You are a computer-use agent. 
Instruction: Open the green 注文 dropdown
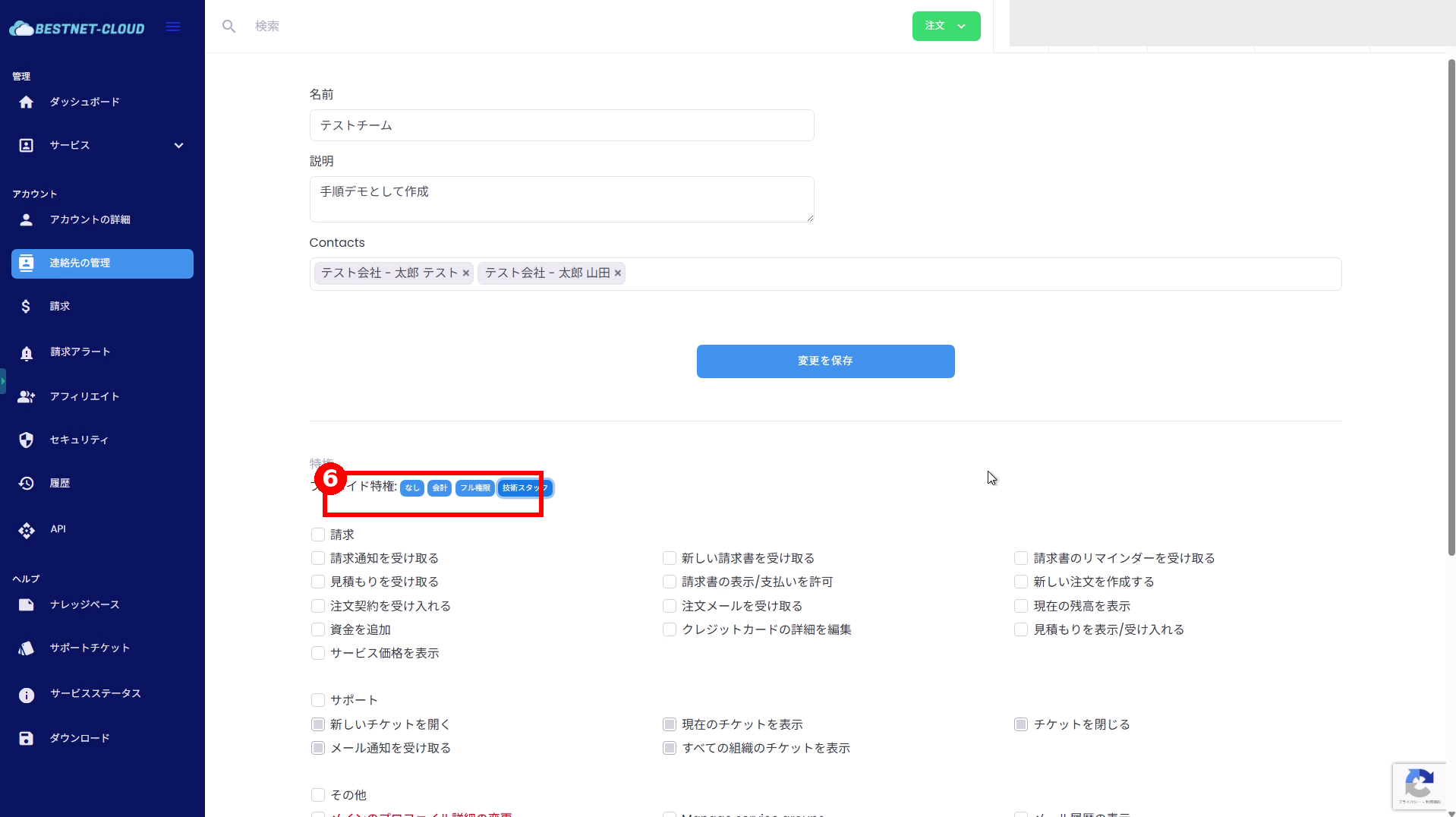pos(946,27)
